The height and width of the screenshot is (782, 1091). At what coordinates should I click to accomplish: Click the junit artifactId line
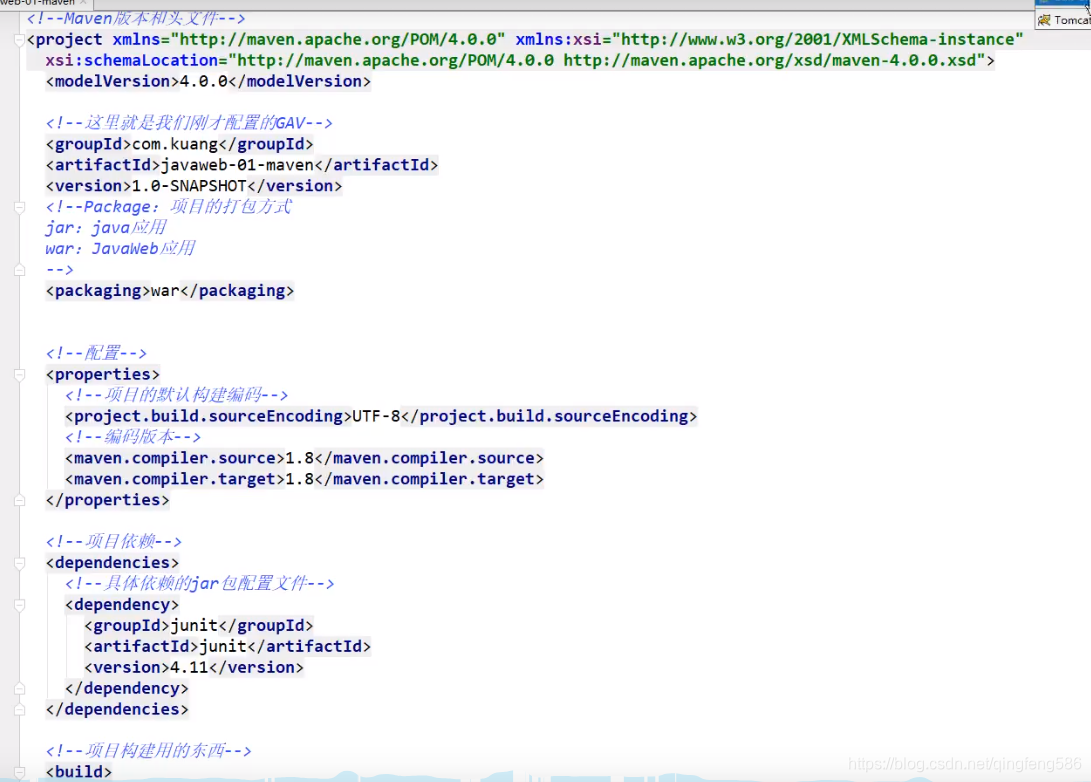click(x=228, y=646)
